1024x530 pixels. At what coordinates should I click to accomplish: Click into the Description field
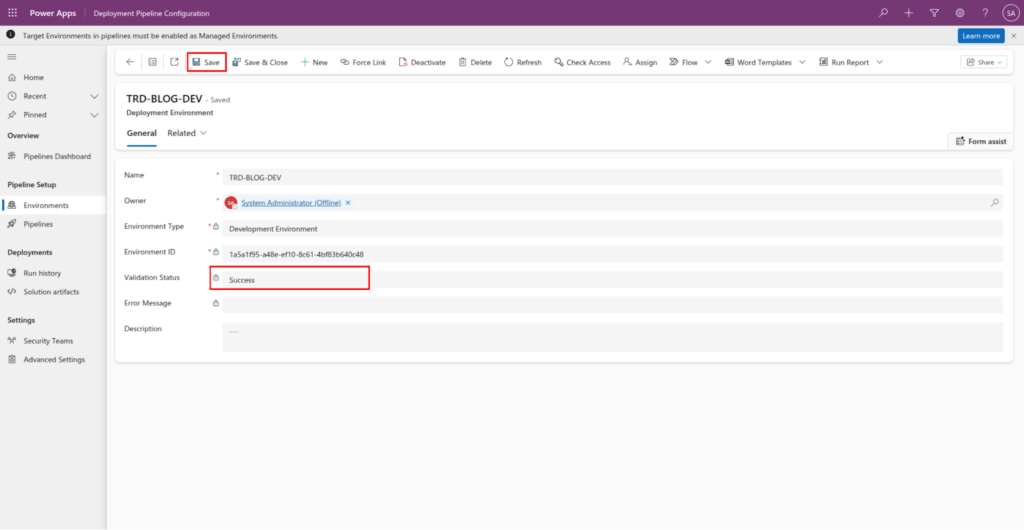612,336
